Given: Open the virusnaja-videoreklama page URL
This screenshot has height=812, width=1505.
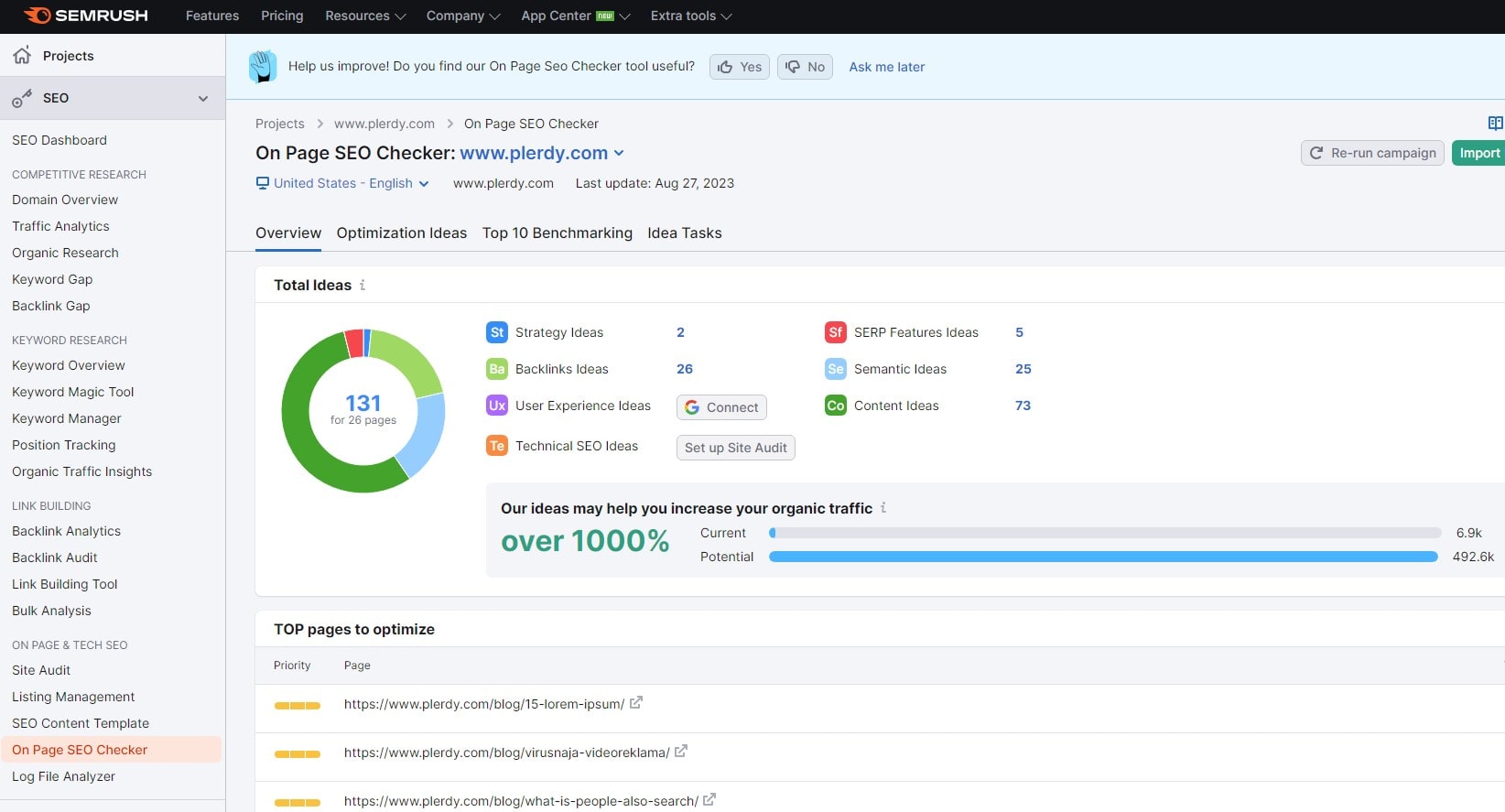Looking at the screenshot, I should [507, 752].
